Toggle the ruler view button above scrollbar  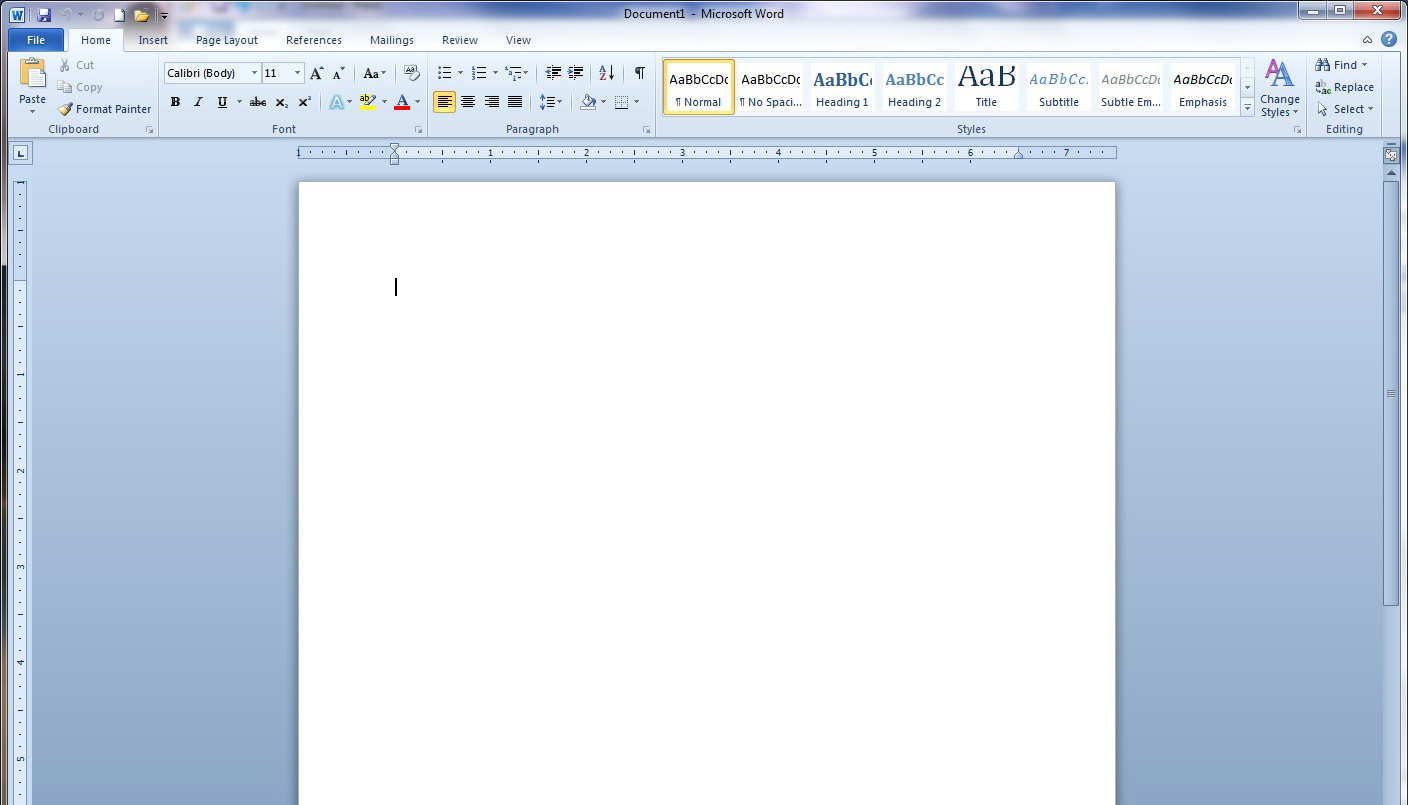point(1391,154)
